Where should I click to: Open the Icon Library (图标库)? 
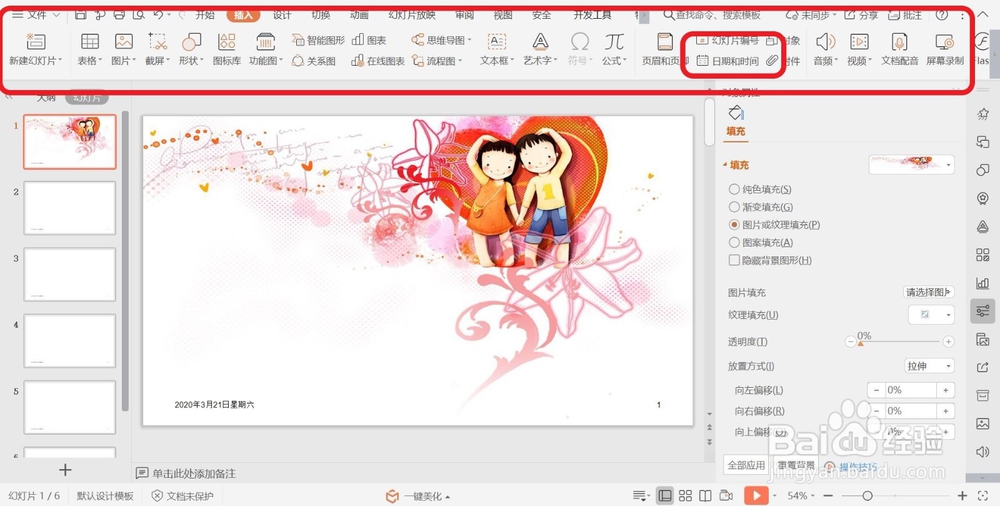point(227,42)
